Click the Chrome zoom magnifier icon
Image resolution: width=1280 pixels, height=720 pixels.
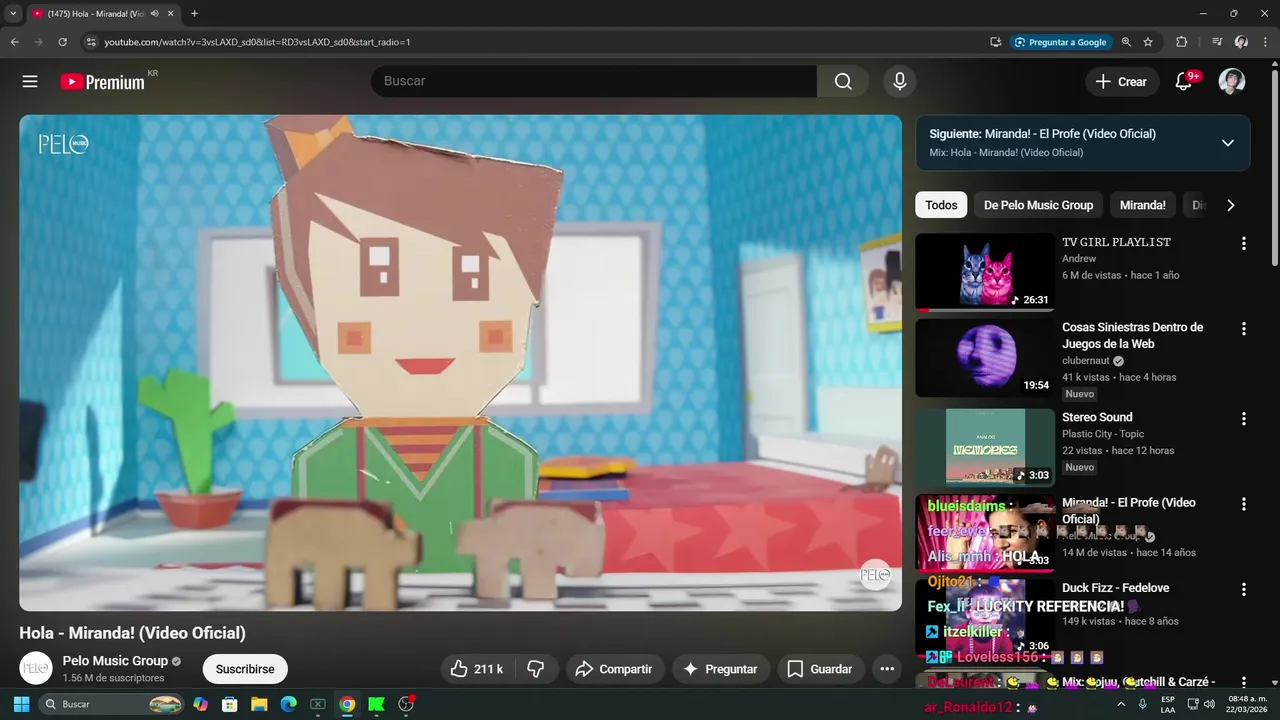click(x=1126, y=42)
